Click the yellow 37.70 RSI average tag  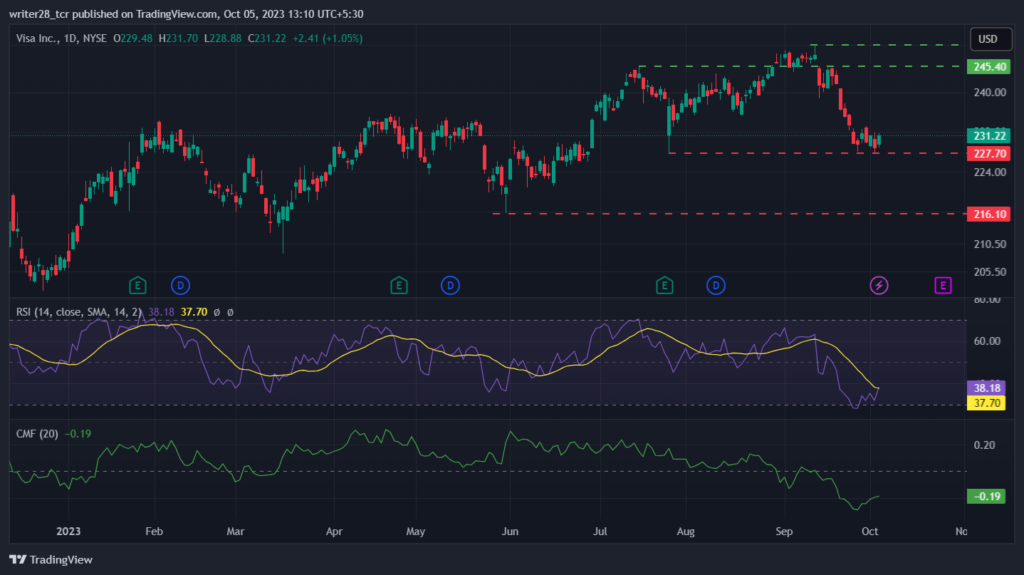point(986,403)
